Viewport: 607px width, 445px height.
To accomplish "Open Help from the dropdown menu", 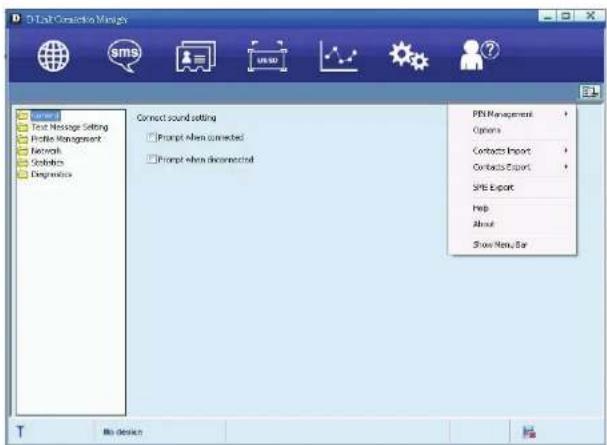I will click(512, 208).
